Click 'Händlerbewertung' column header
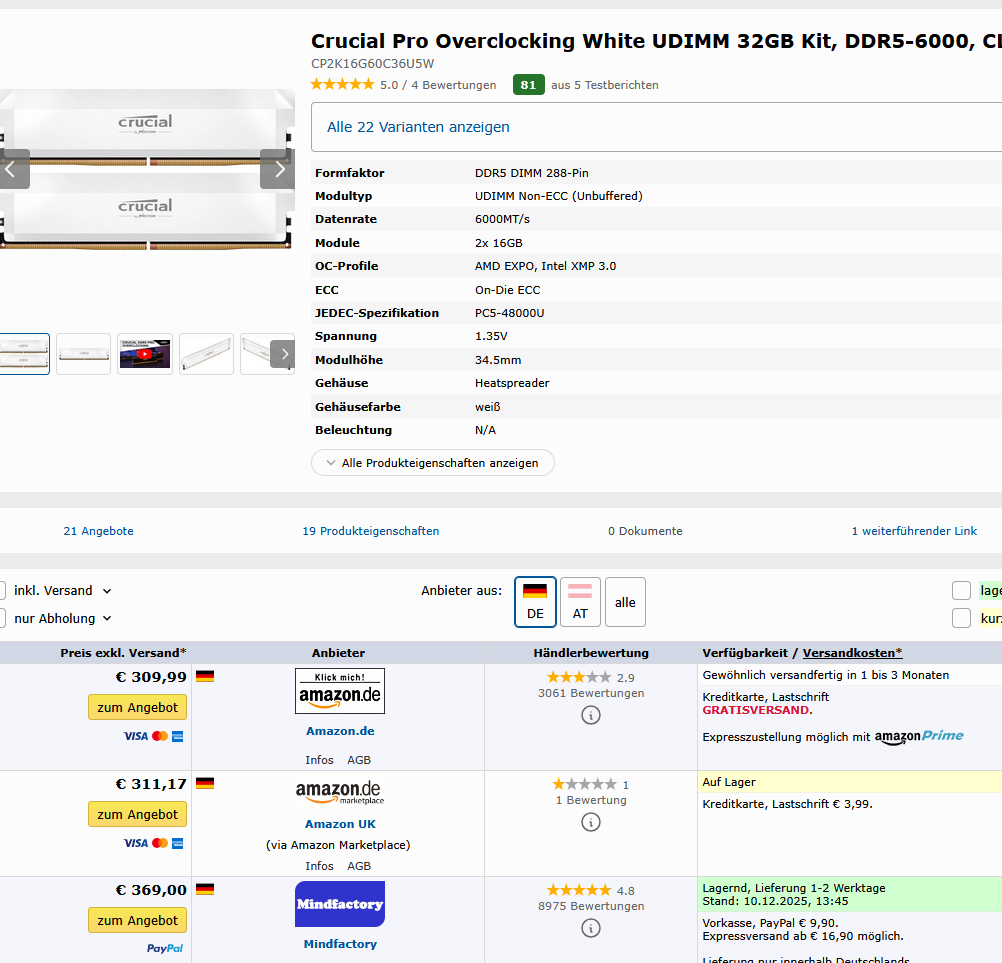 coord(591,653)
